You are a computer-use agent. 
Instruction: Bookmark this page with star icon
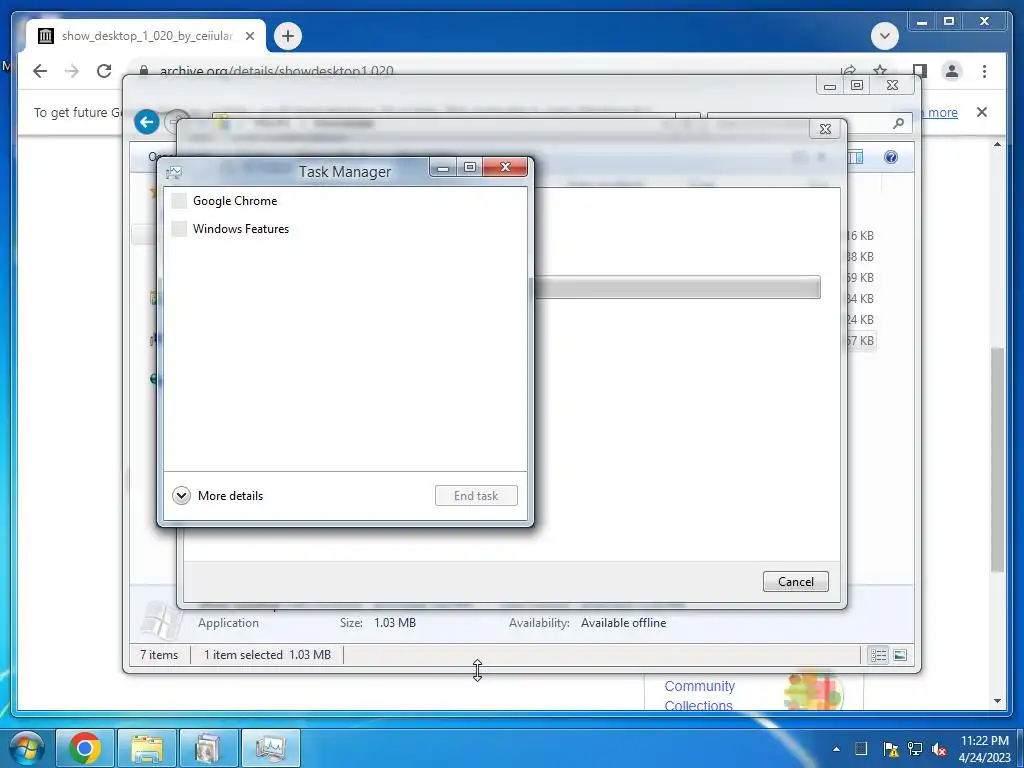pos(880,71)
